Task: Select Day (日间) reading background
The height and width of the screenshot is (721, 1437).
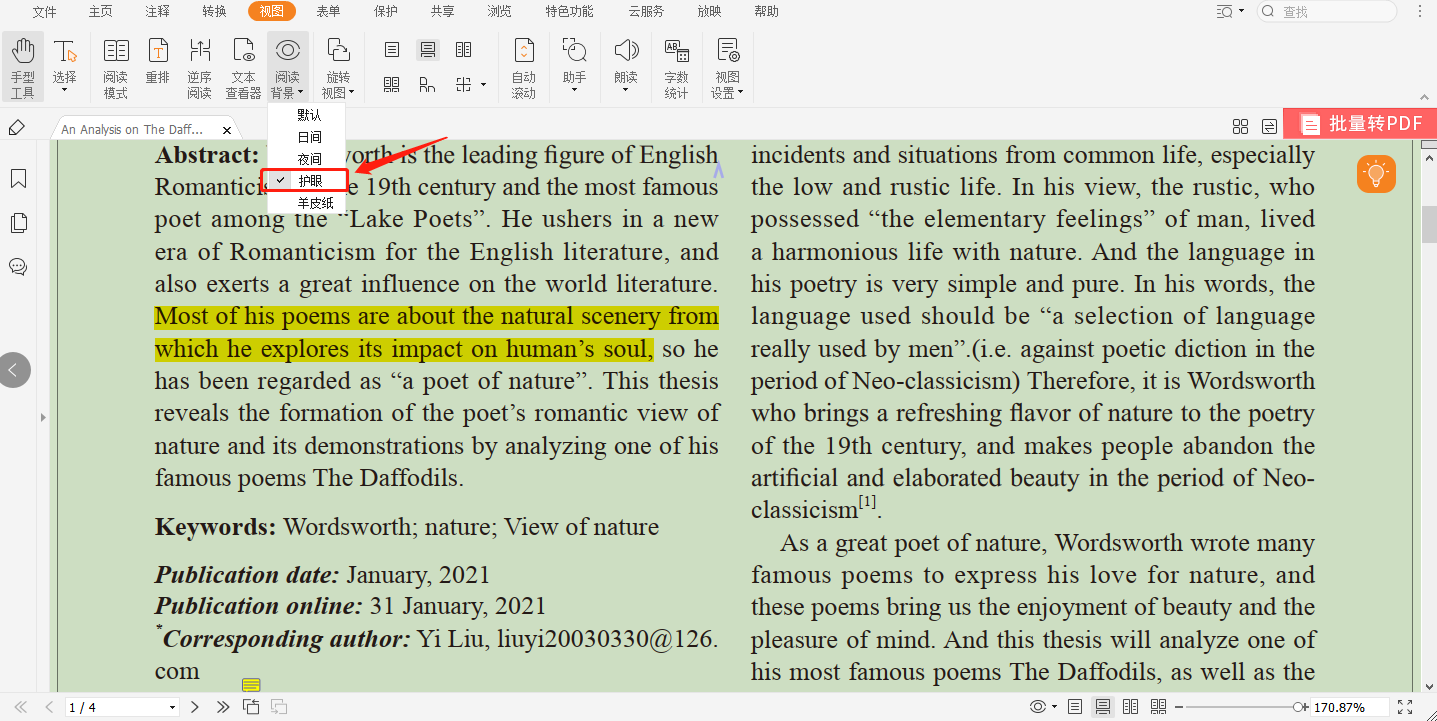Action: pos(310,137)
